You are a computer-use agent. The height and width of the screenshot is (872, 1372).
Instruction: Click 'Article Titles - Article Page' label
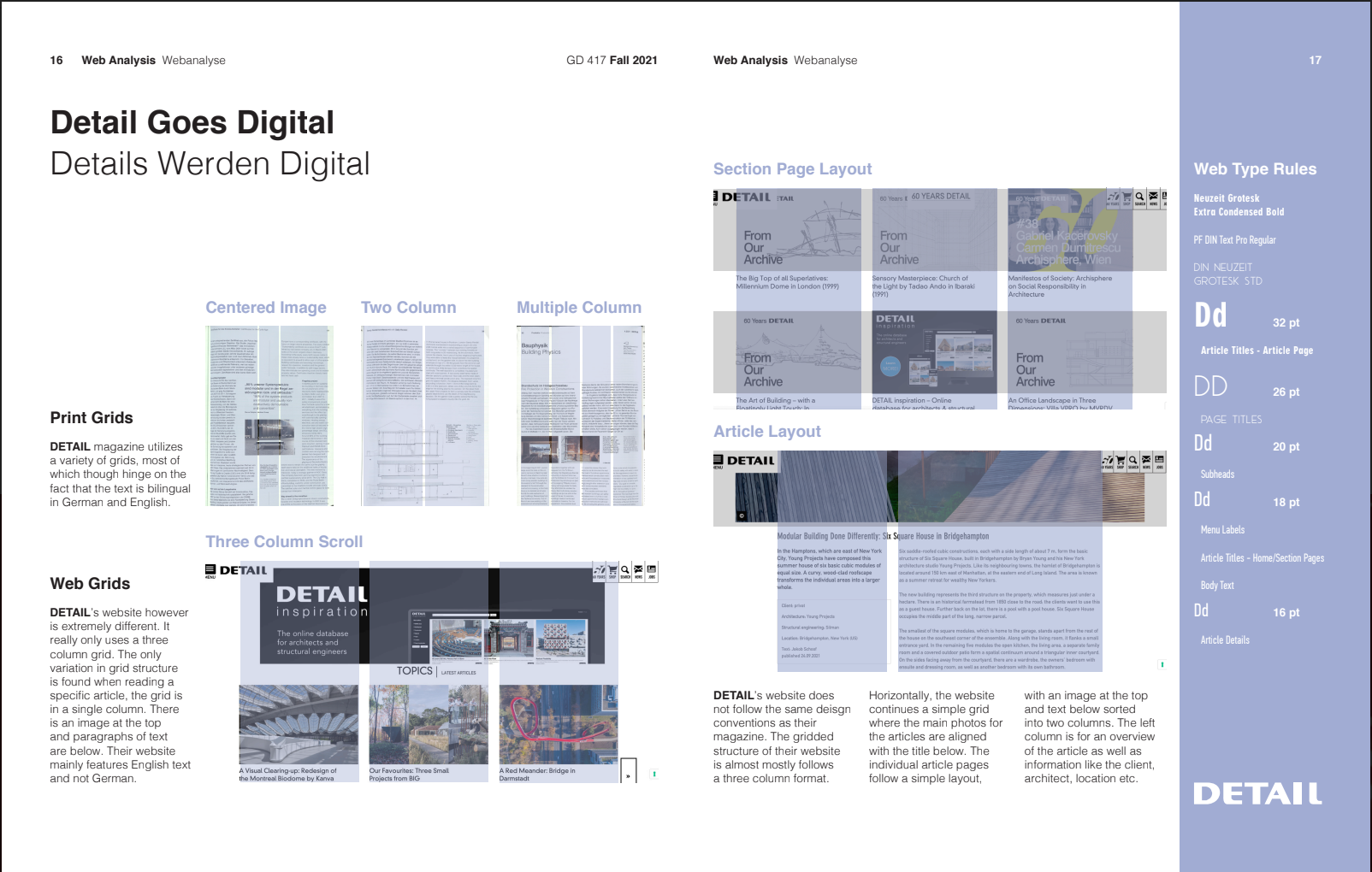pos(1257,351)
